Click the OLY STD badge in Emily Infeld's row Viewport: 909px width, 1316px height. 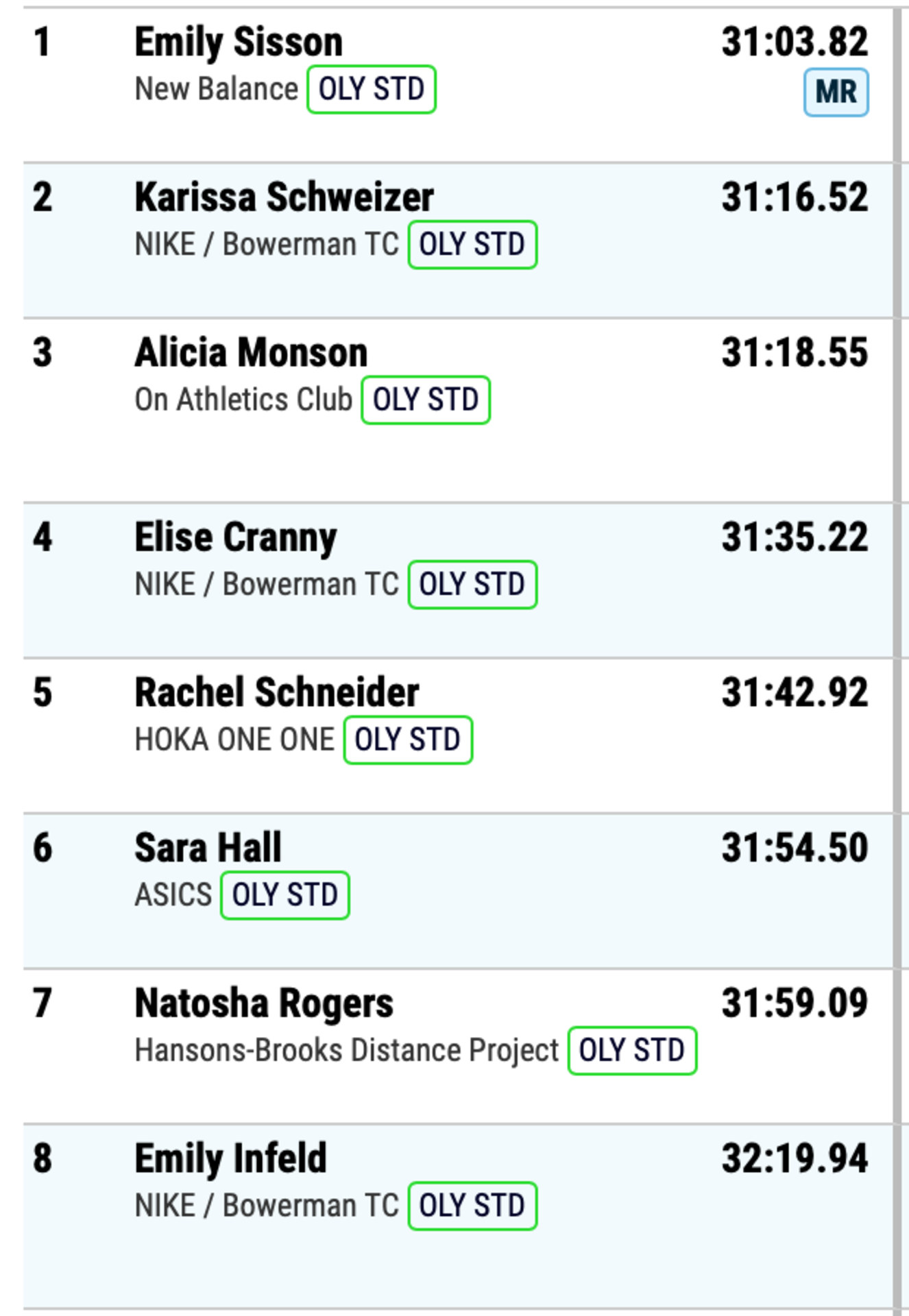click(x=472, y=1206)
